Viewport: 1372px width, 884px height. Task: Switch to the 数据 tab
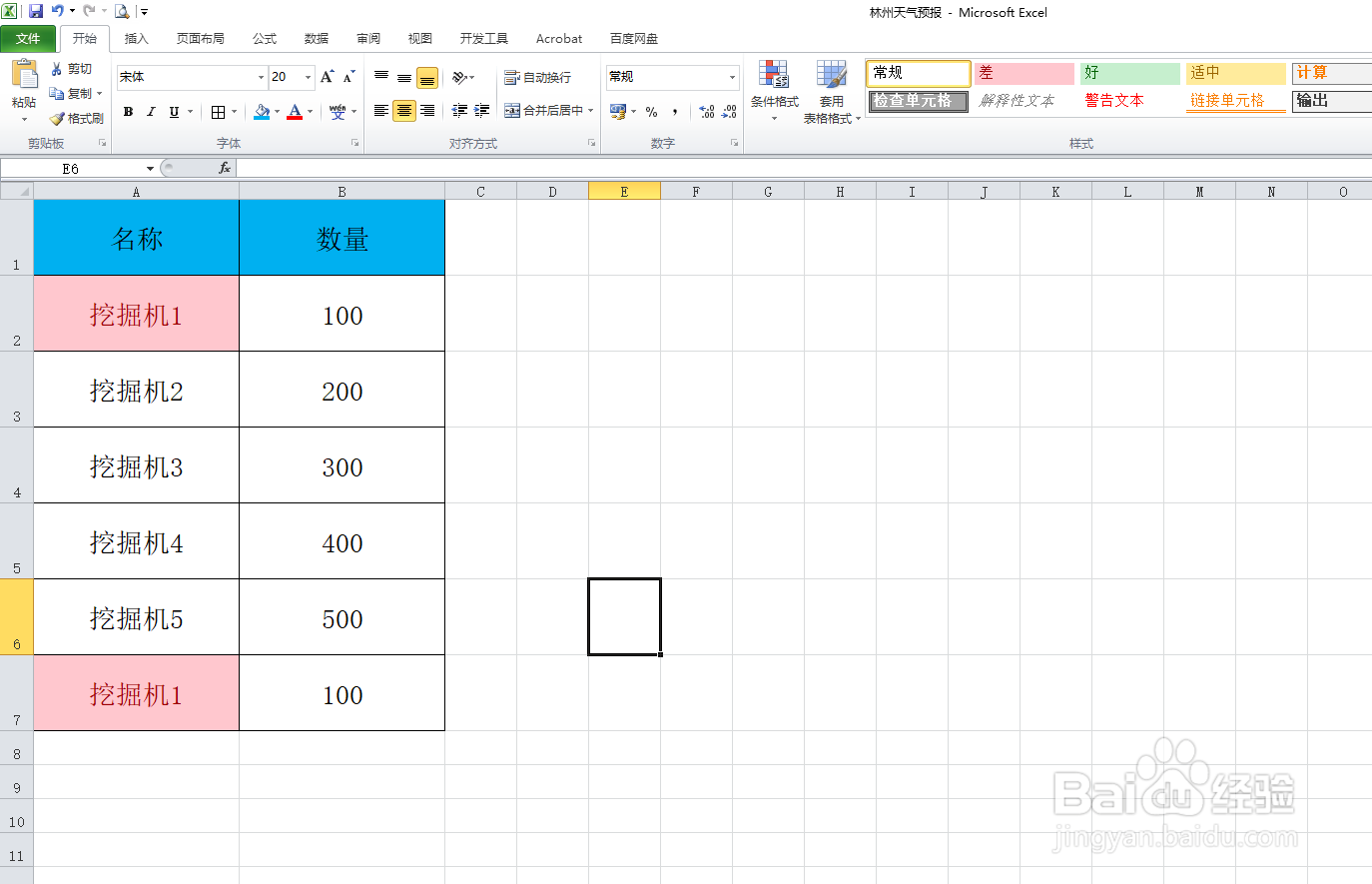pyautogui.click(x=317, y=38)
